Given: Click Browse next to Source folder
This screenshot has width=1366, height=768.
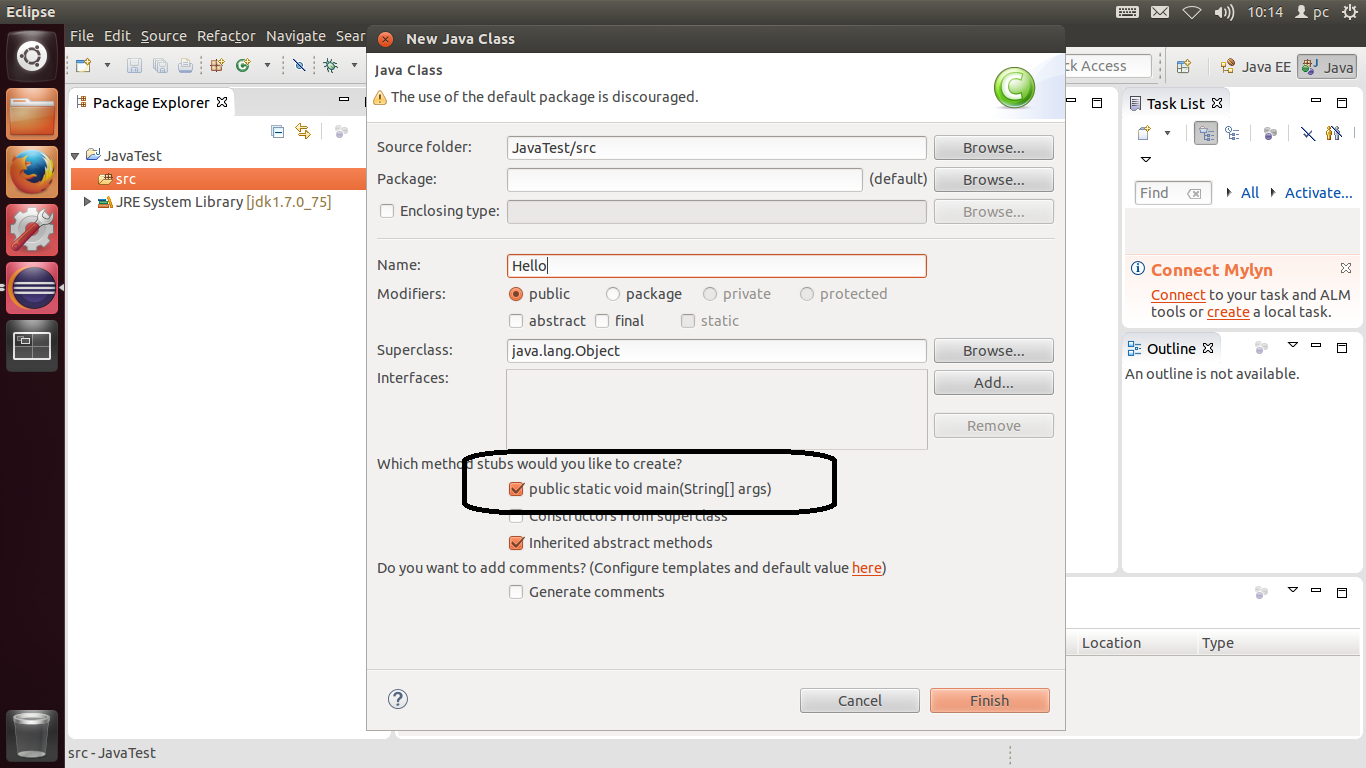Looking at the screenshot, I should pos(993,147).
